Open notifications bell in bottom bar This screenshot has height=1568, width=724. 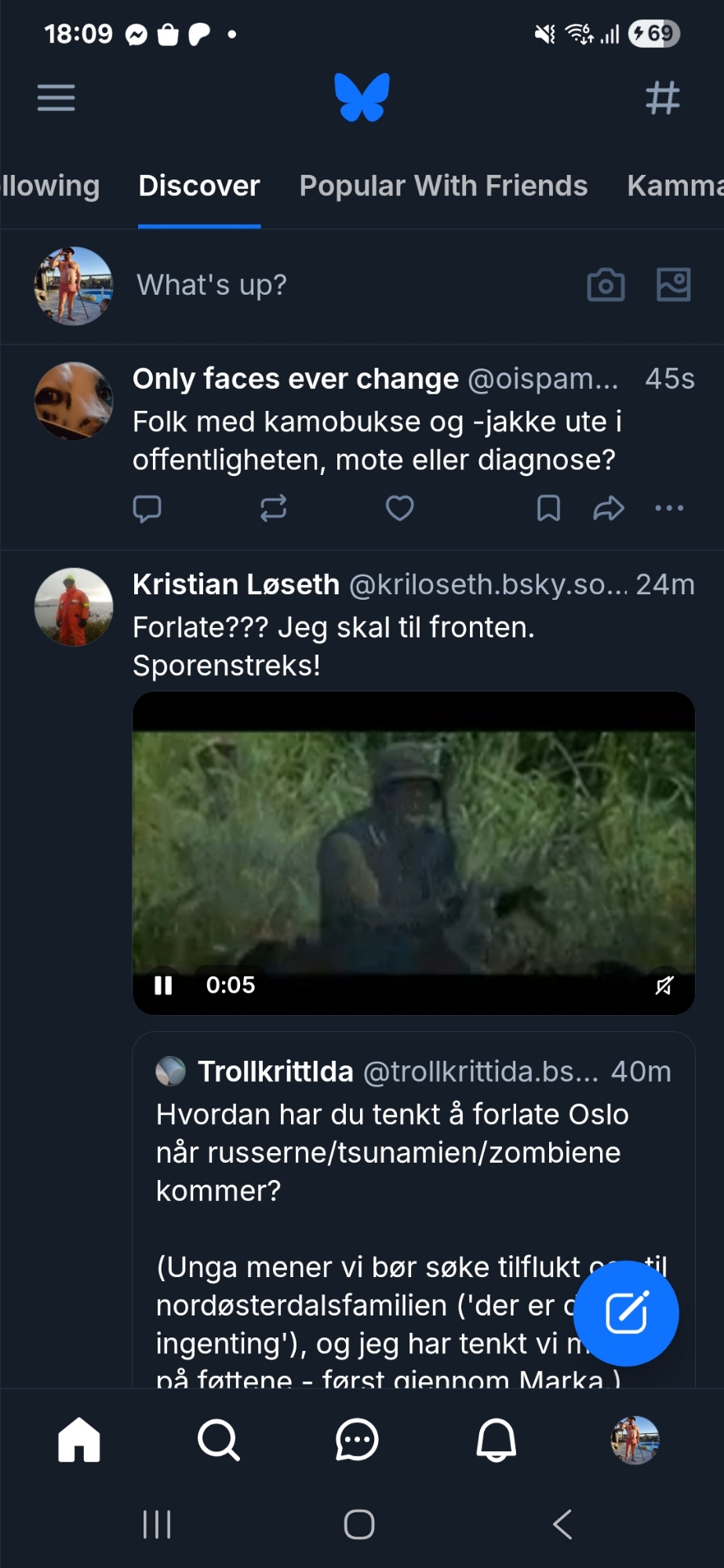(497, 1440)
